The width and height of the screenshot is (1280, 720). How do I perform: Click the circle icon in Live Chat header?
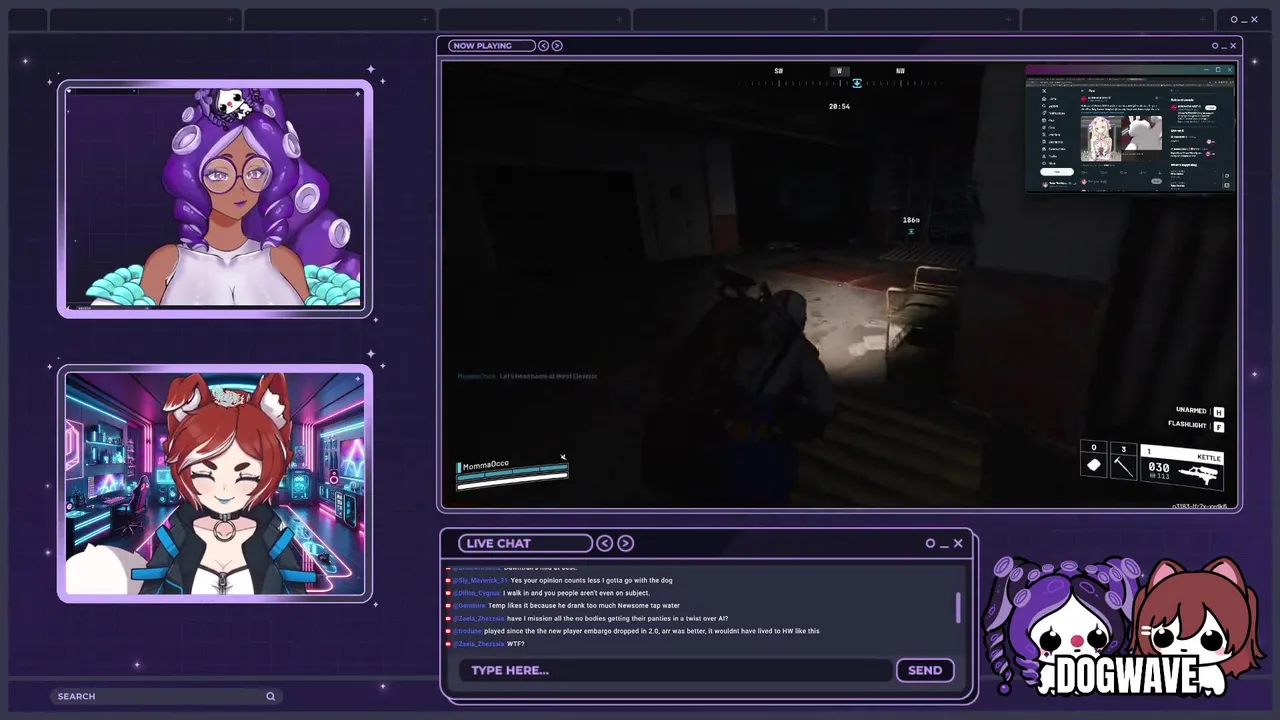pos(930,543)
